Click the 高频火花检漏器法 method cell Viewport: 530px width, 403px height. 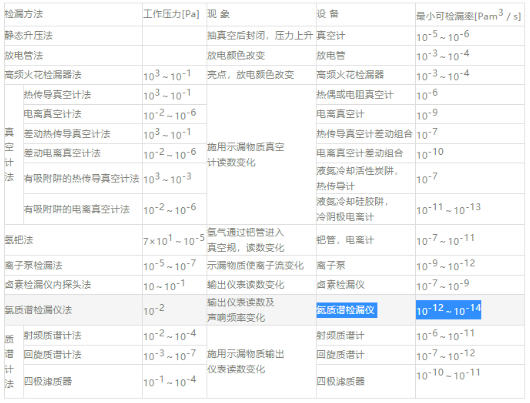point(43,75)
